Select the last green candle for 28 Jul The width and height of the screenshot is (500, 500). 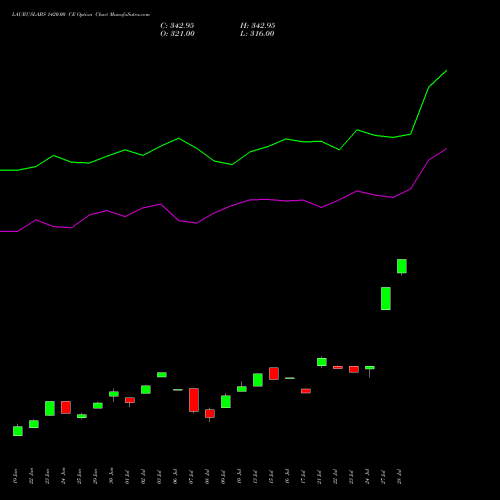tap(402, 266)
